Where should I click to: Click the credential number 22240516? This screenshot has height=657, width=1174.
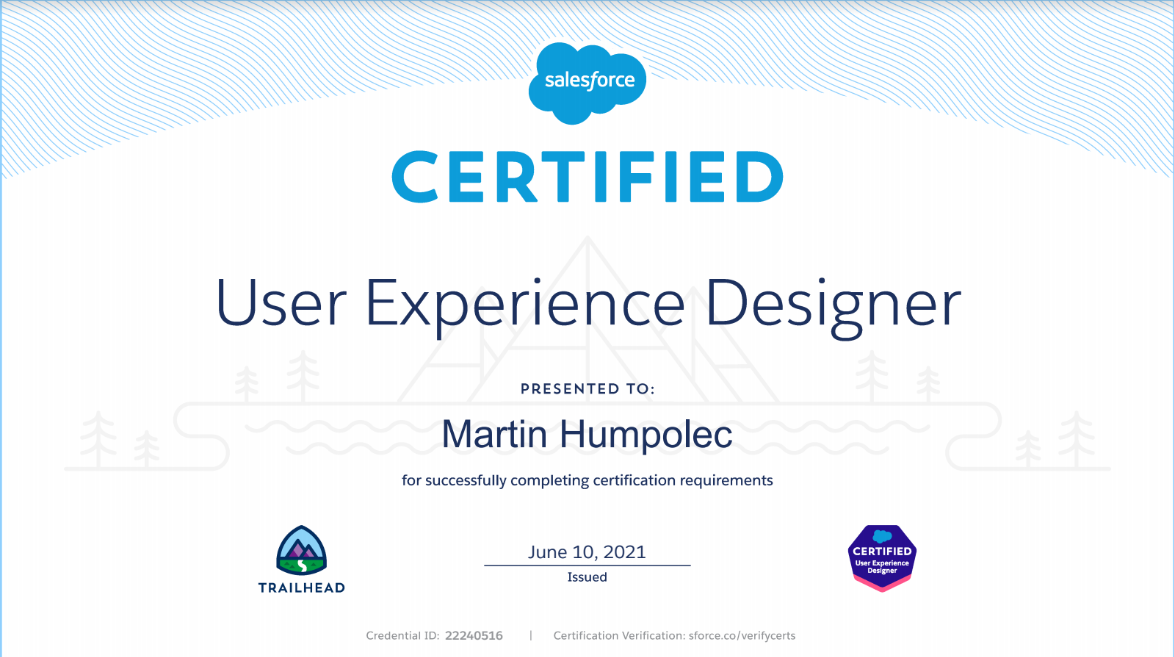[474, 635]
